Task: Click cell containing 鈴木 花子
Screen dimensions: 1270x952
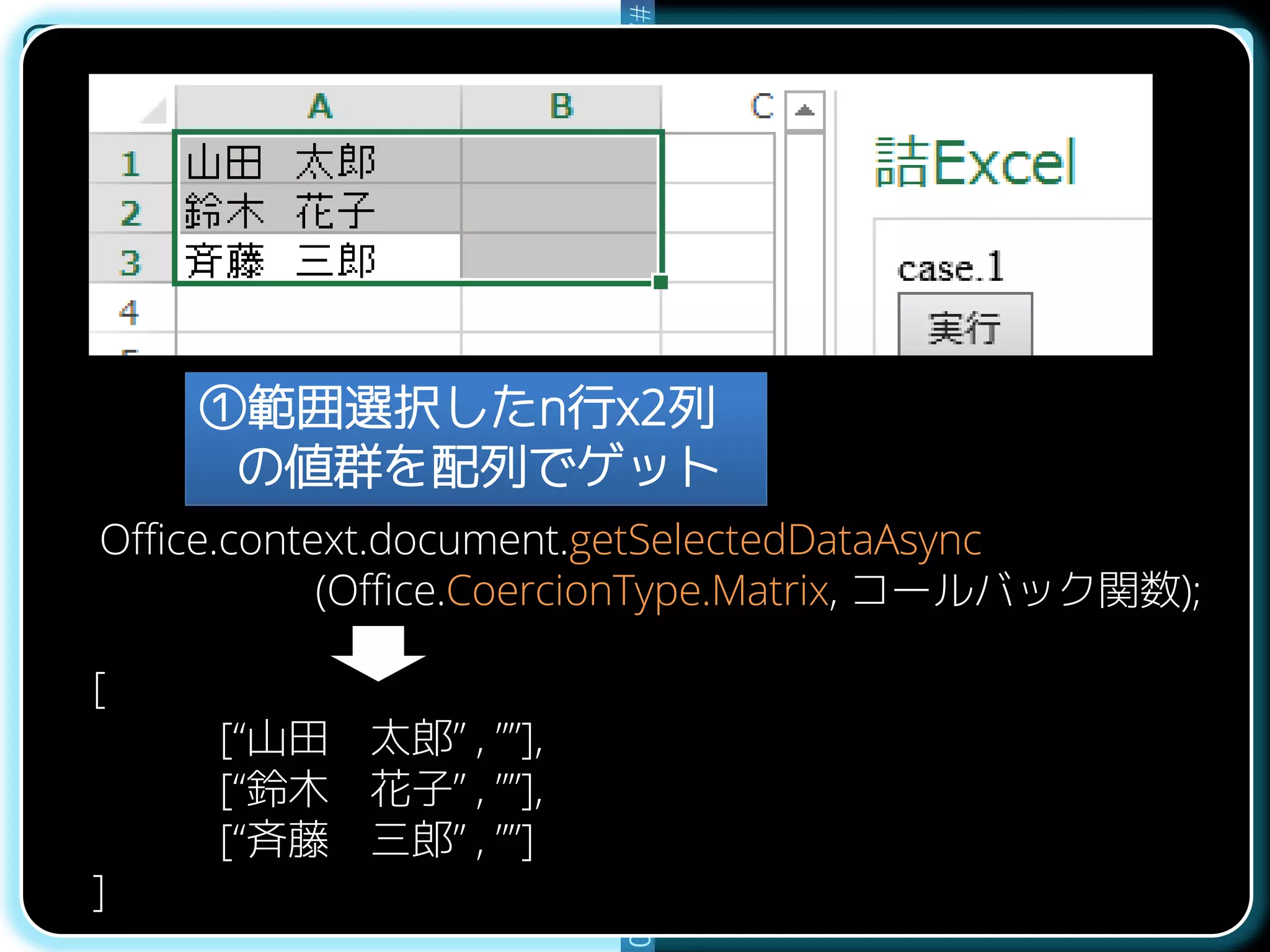Action: (x=319, y=209)
